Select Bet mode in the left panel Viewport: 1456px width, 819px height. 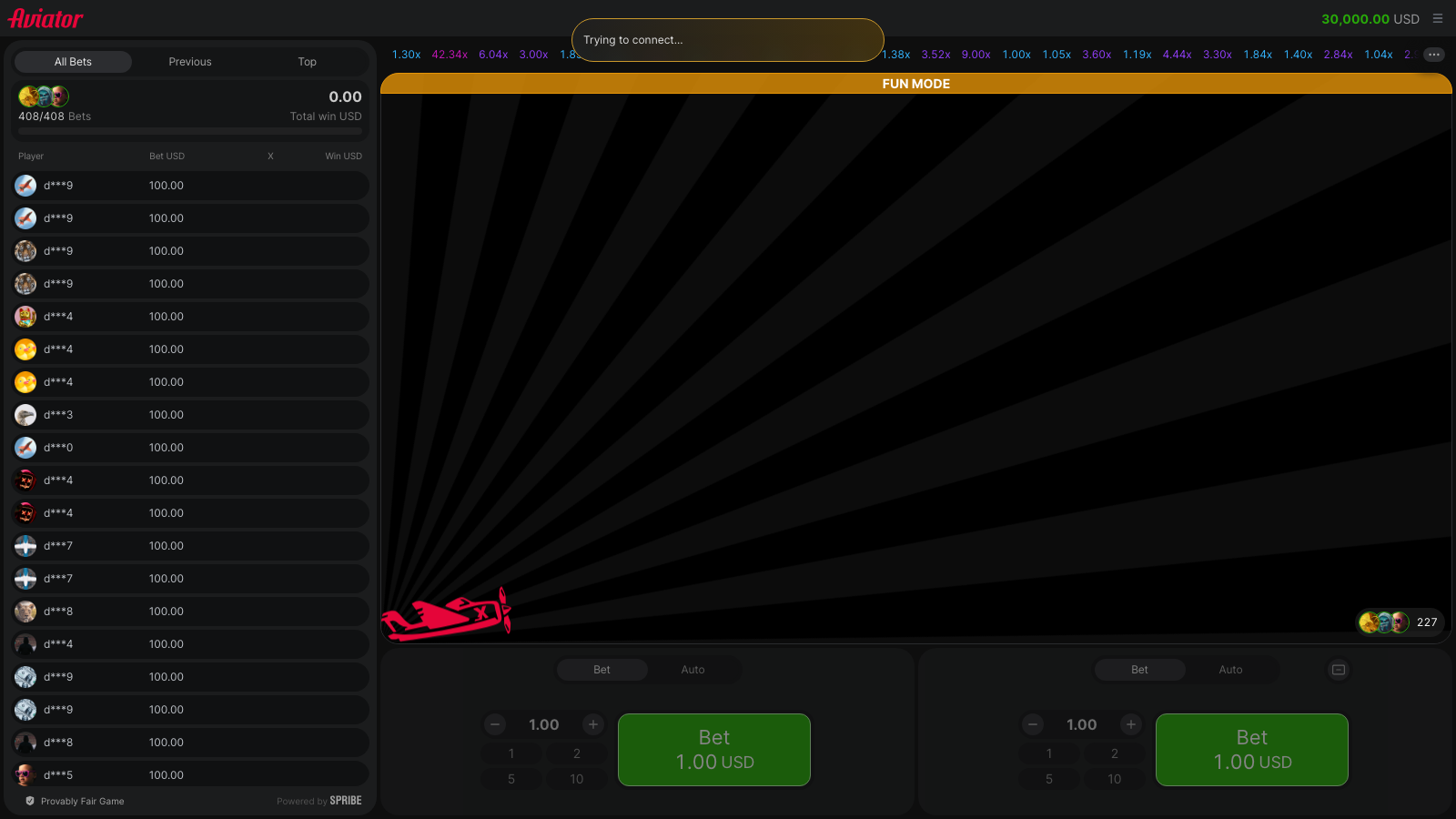602,670
